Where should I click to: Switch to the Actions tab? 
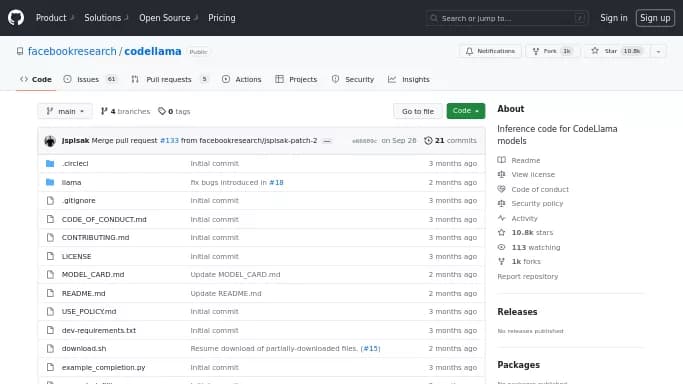coord(242,79)
